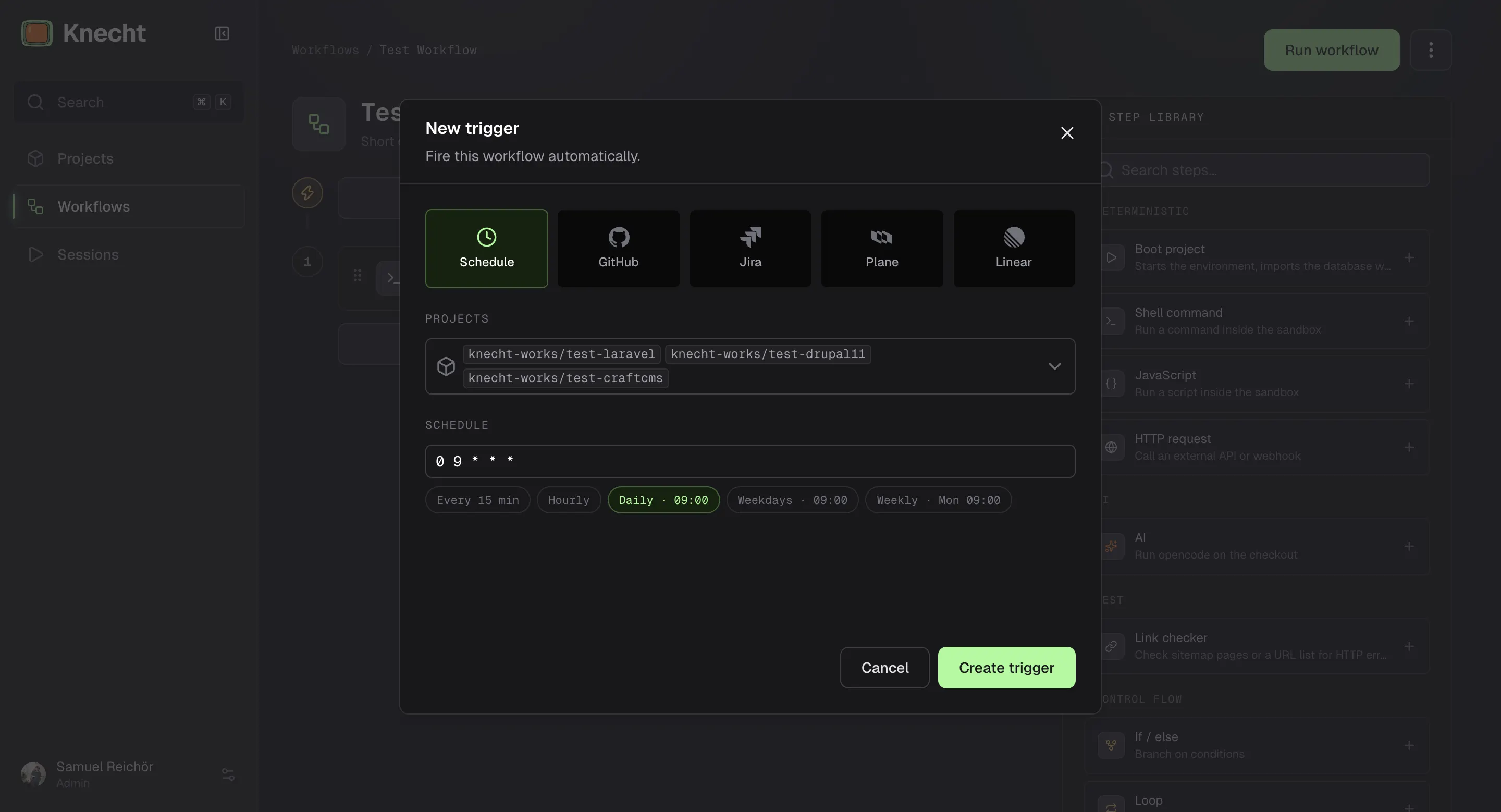The height and width of the screenshot is (812, 1501).
Task: Add the Boot project step
Action: point(1408,257)
